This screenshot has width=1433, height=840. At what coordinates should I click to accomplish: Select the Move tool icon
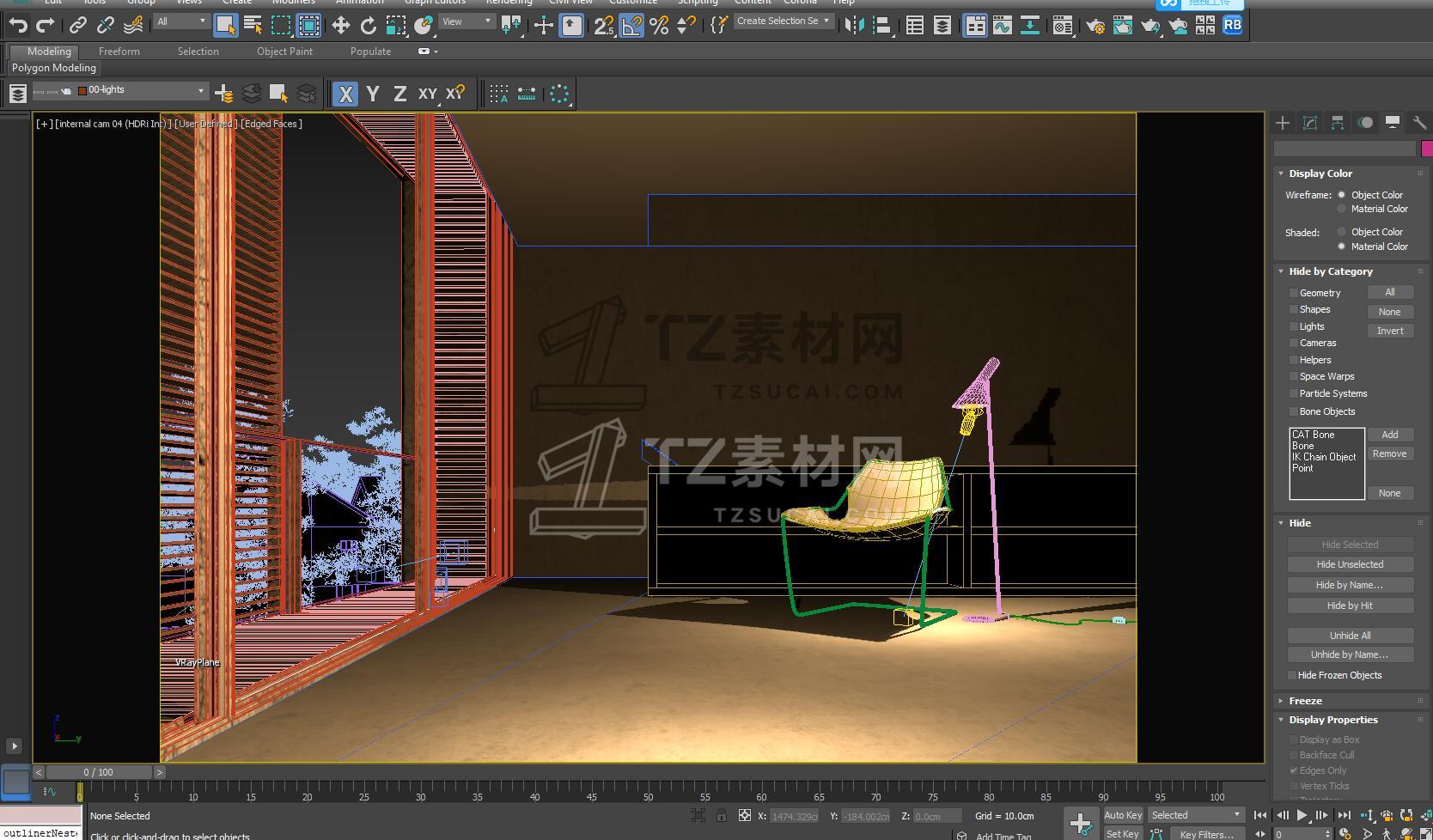[x=341, y=26]
